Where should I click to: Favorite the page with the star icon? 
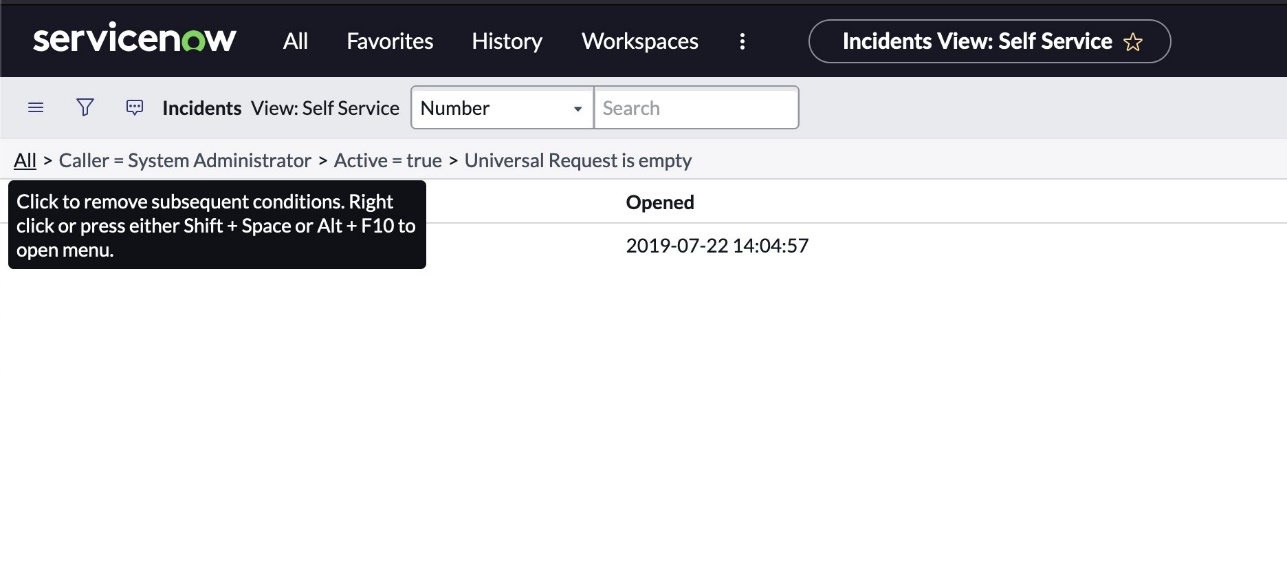pyautogui.click(x=1133, y=42)
